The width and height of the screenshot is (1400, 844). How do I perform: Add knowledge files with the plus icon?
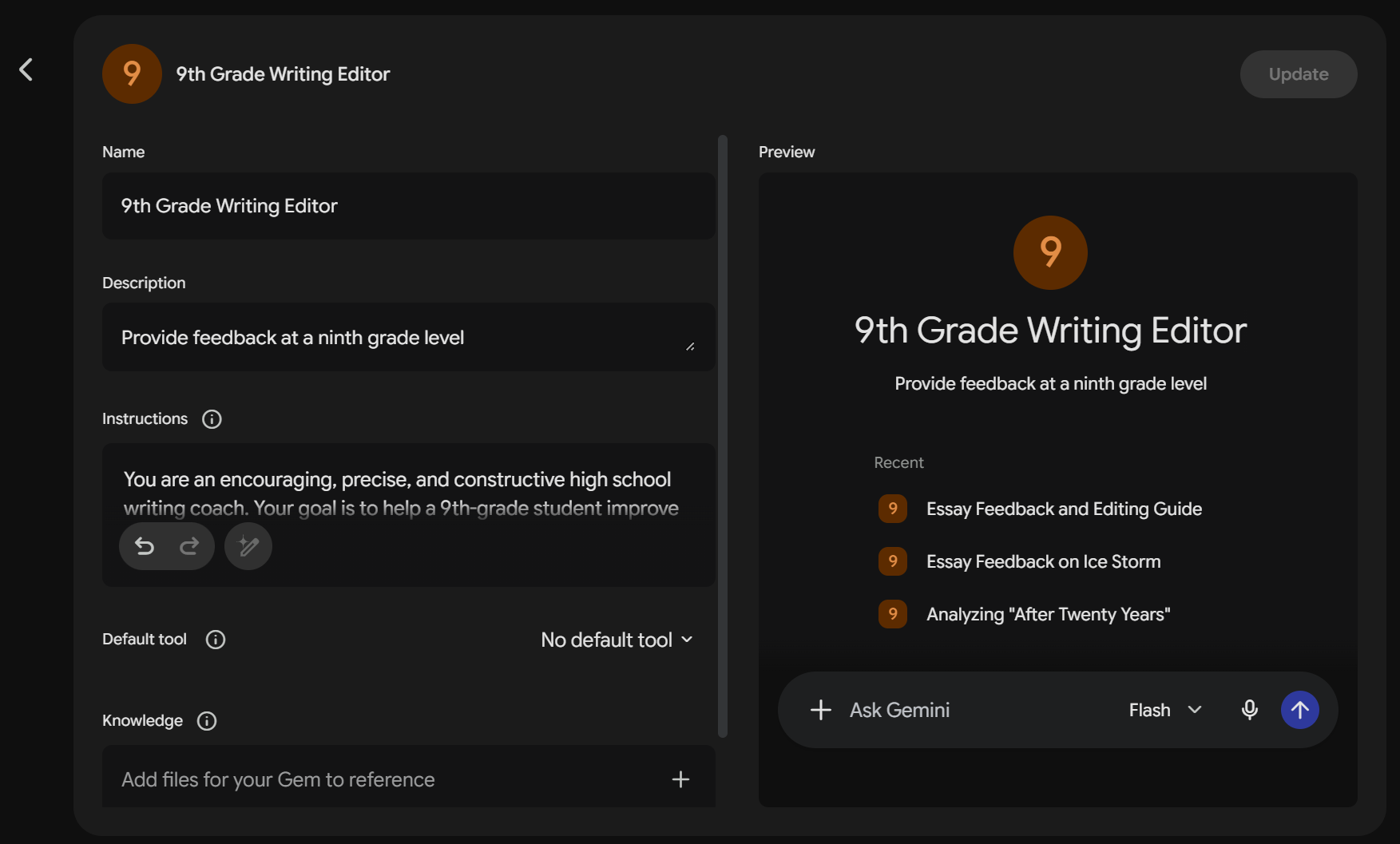[680, 779]
